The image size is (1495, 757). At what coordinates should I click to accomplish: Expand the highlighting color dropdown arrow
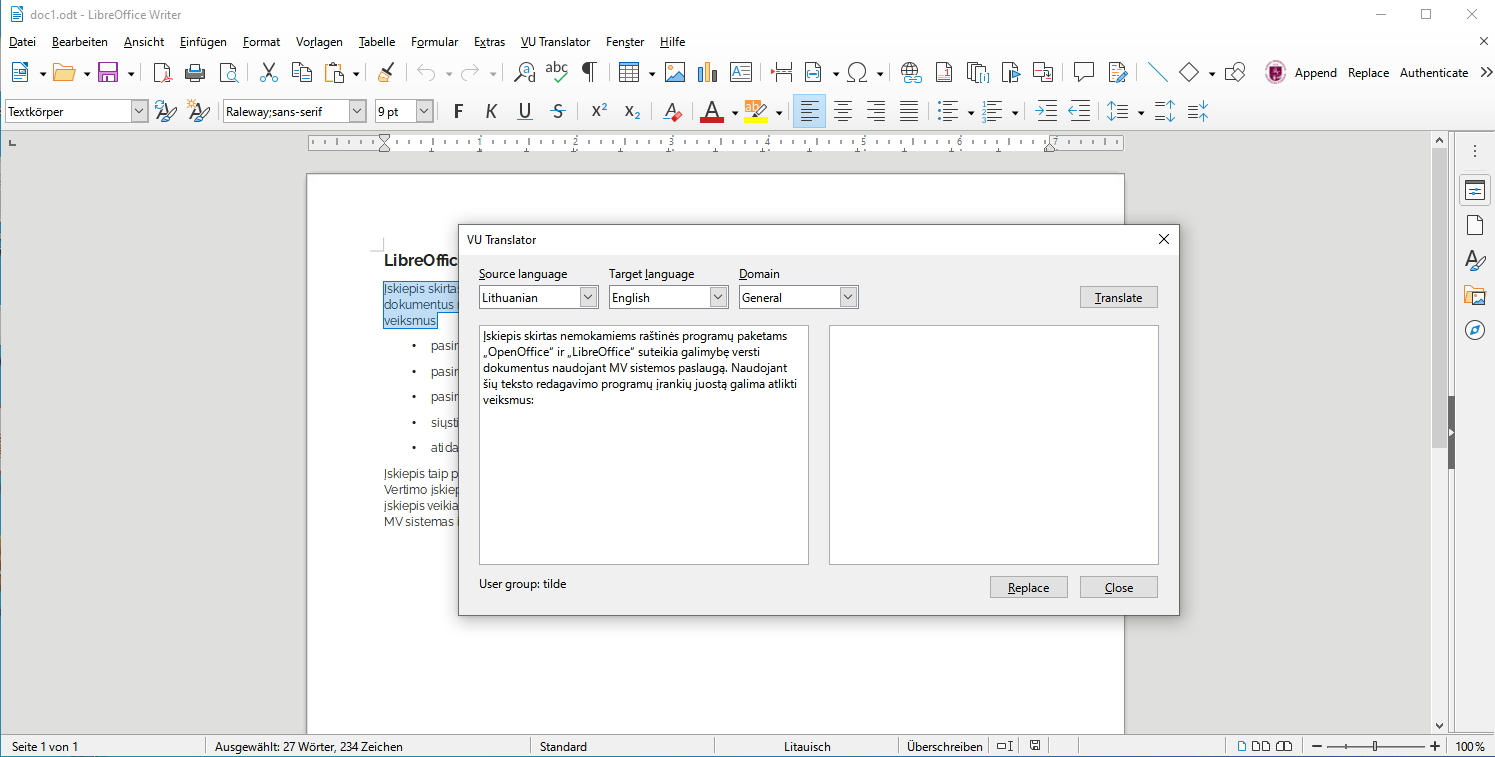779,112
